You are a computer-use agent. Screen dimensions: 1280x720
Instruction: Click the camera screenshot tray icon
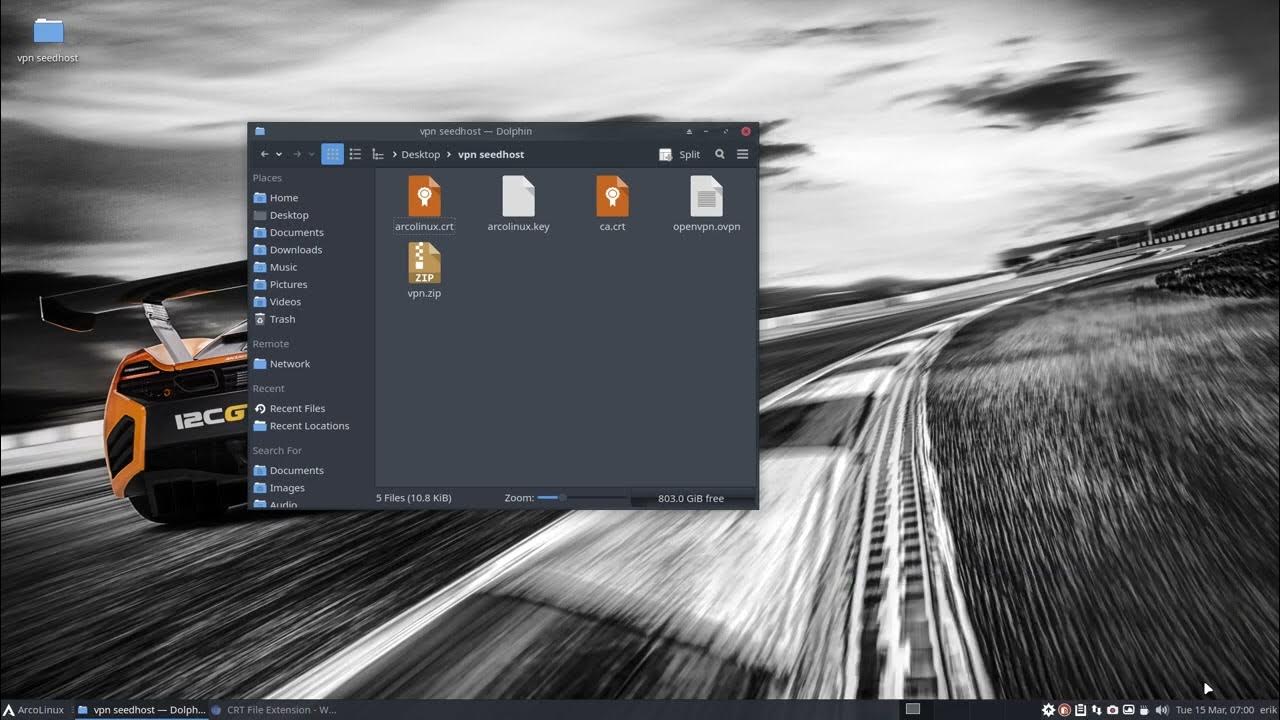coord(1113,710)
